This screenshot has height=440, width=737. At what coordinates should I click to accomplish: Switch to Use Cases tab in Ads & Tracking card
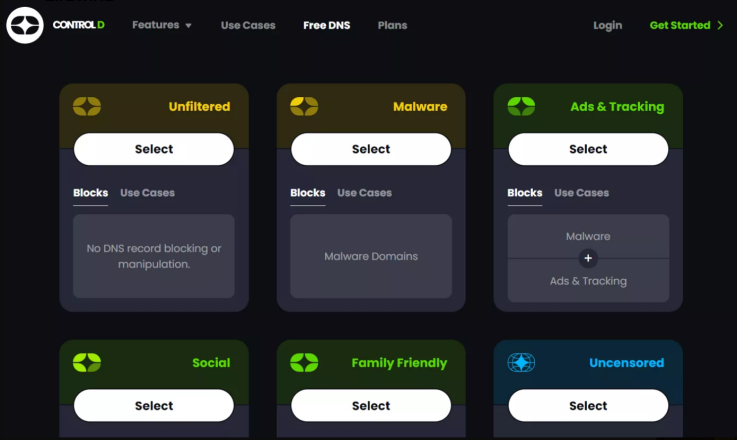[x=582, y=193]
